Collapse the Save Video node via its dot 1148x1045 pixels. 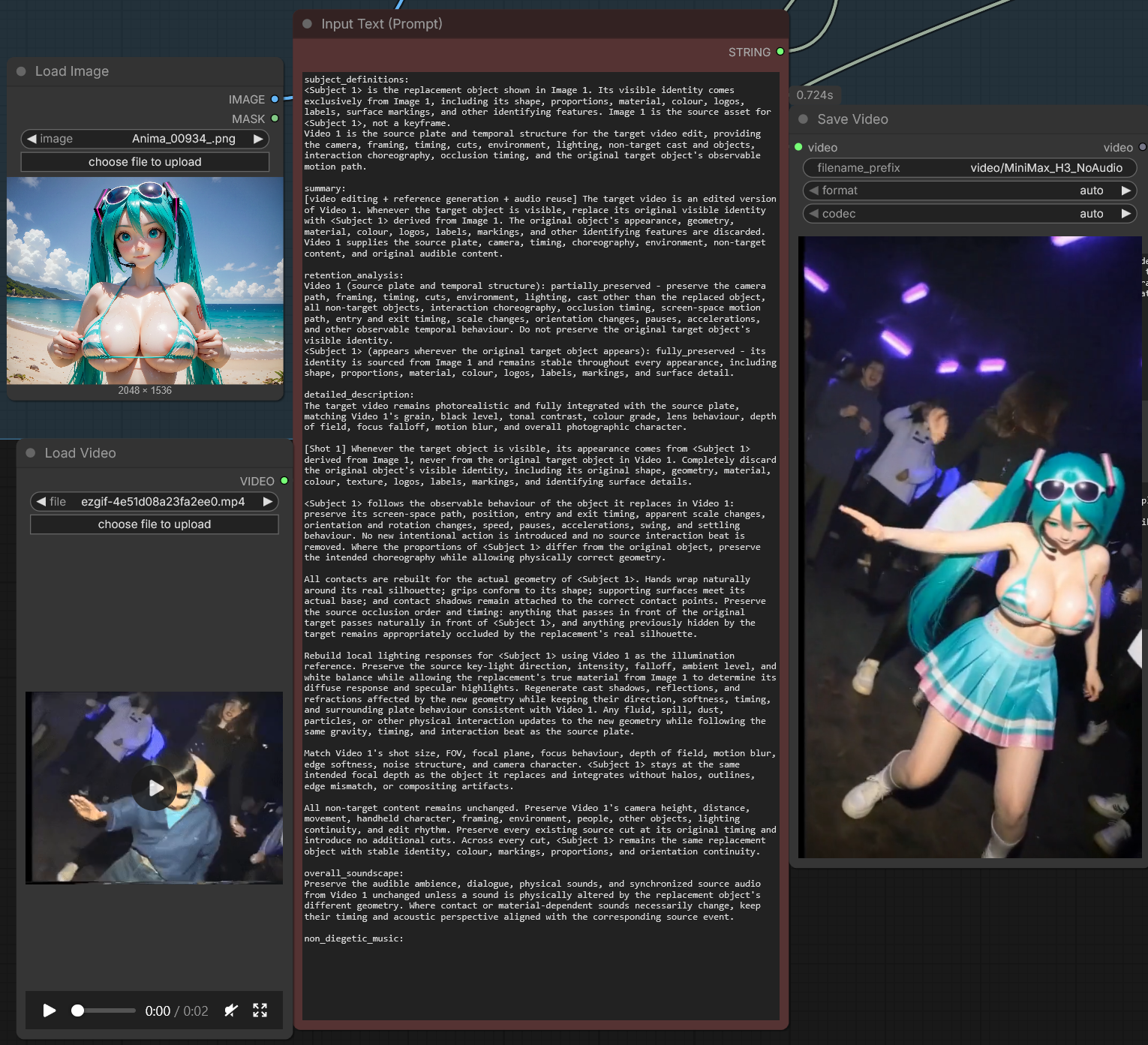(x=803, y=119)
